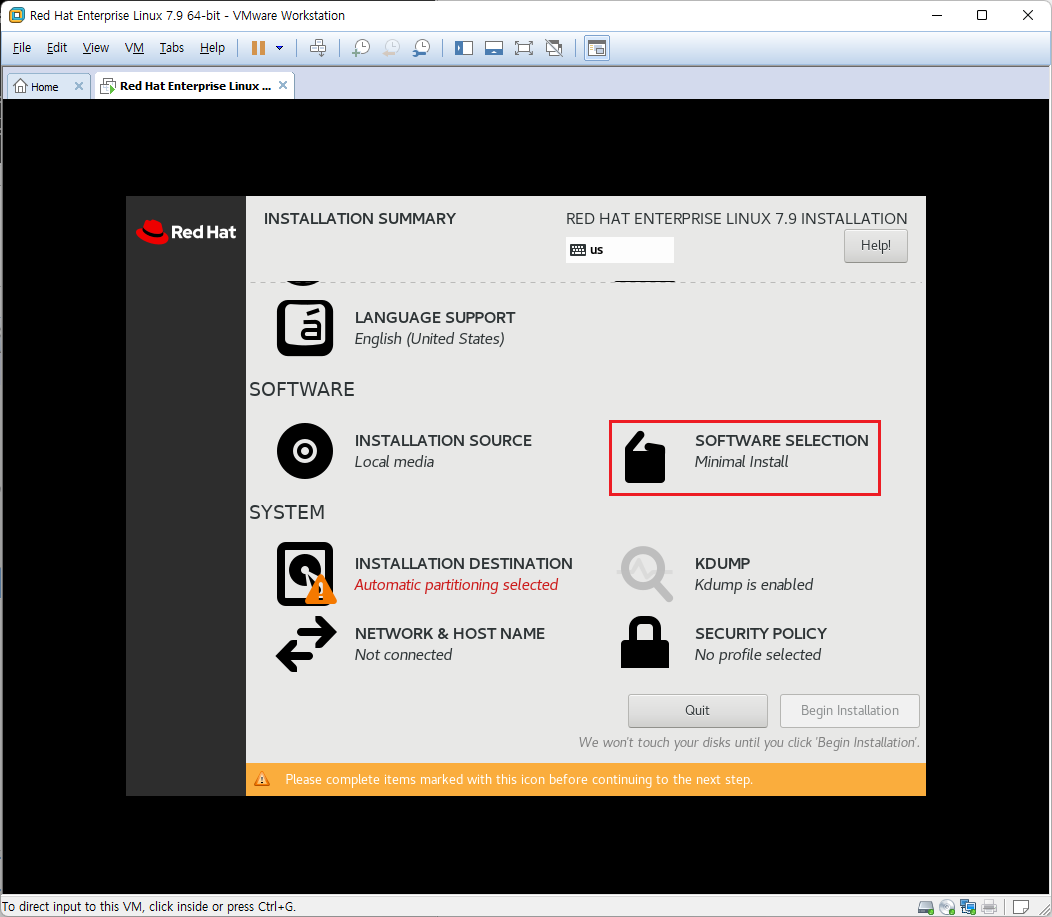Click the 'Local media' text
The height and width of the screenshot is (917, 1052).
point(394,462)
